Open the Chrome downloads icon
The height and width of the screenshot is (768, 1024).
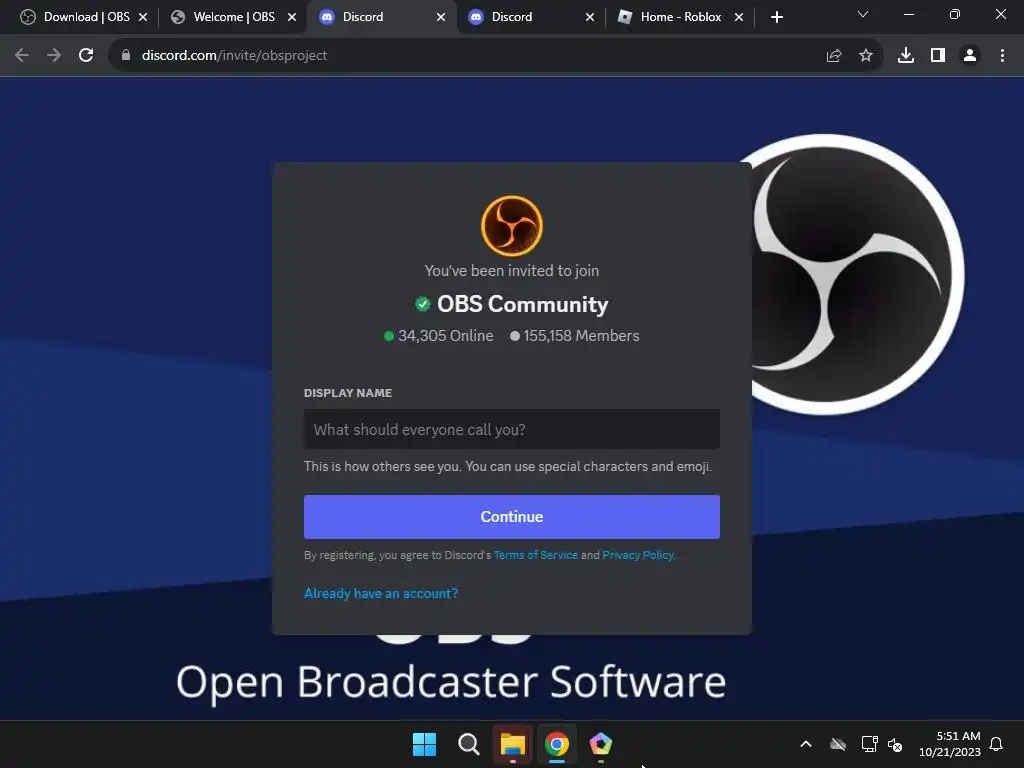click(x=906, y=56)
